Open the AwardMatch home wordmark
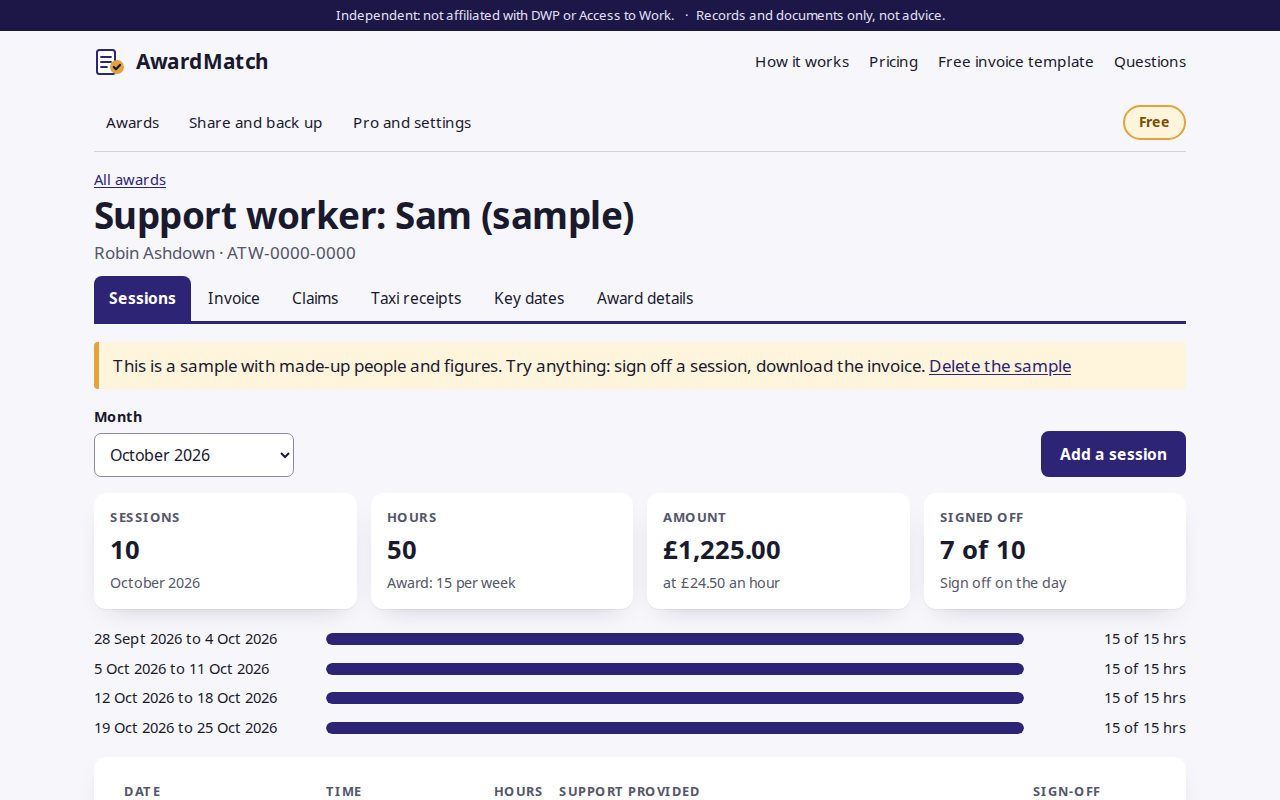The image size is (1280, 800). (x=202, y=62)
